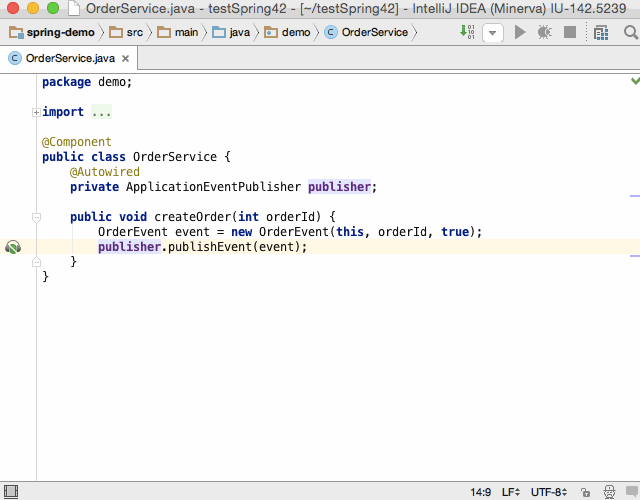Click the file icon in title bar
Screen dimensions: 640x500
click(x=73, y=8)
